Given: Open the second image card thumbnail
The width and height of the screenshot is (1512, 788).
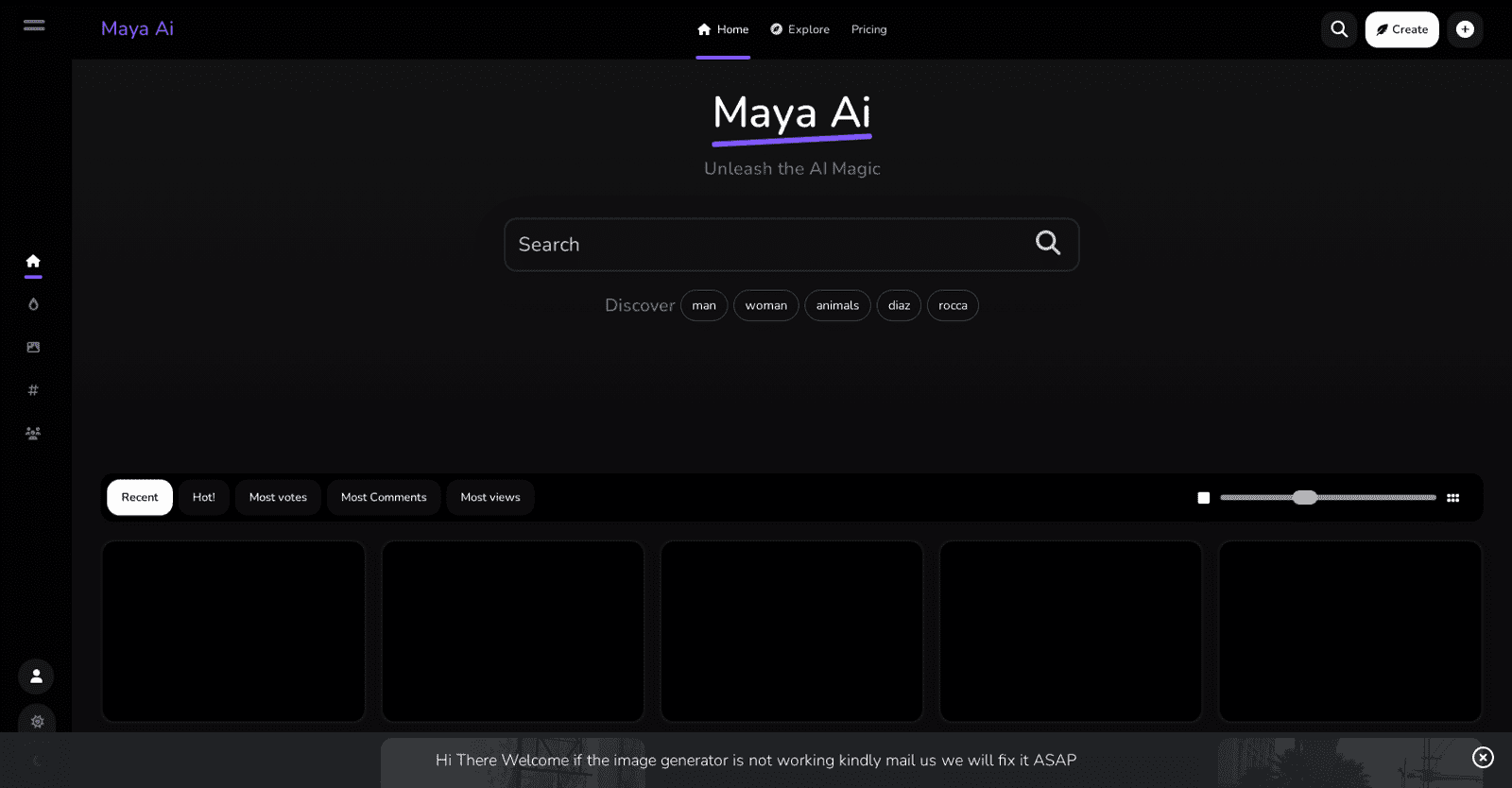Looking at the screenshot, I should click(512, 631).
